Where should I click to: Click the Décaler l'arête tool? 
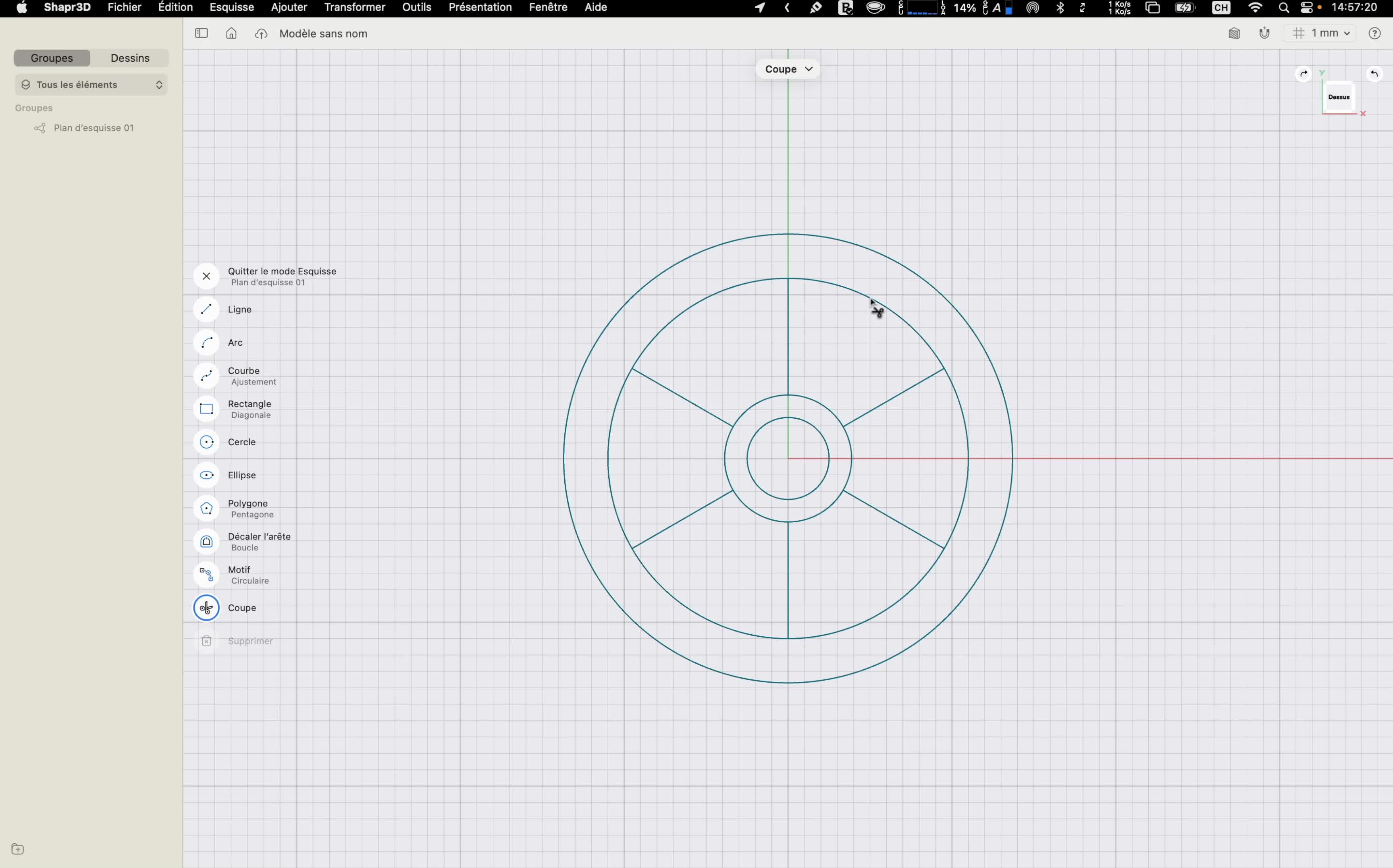pos(206,541)
